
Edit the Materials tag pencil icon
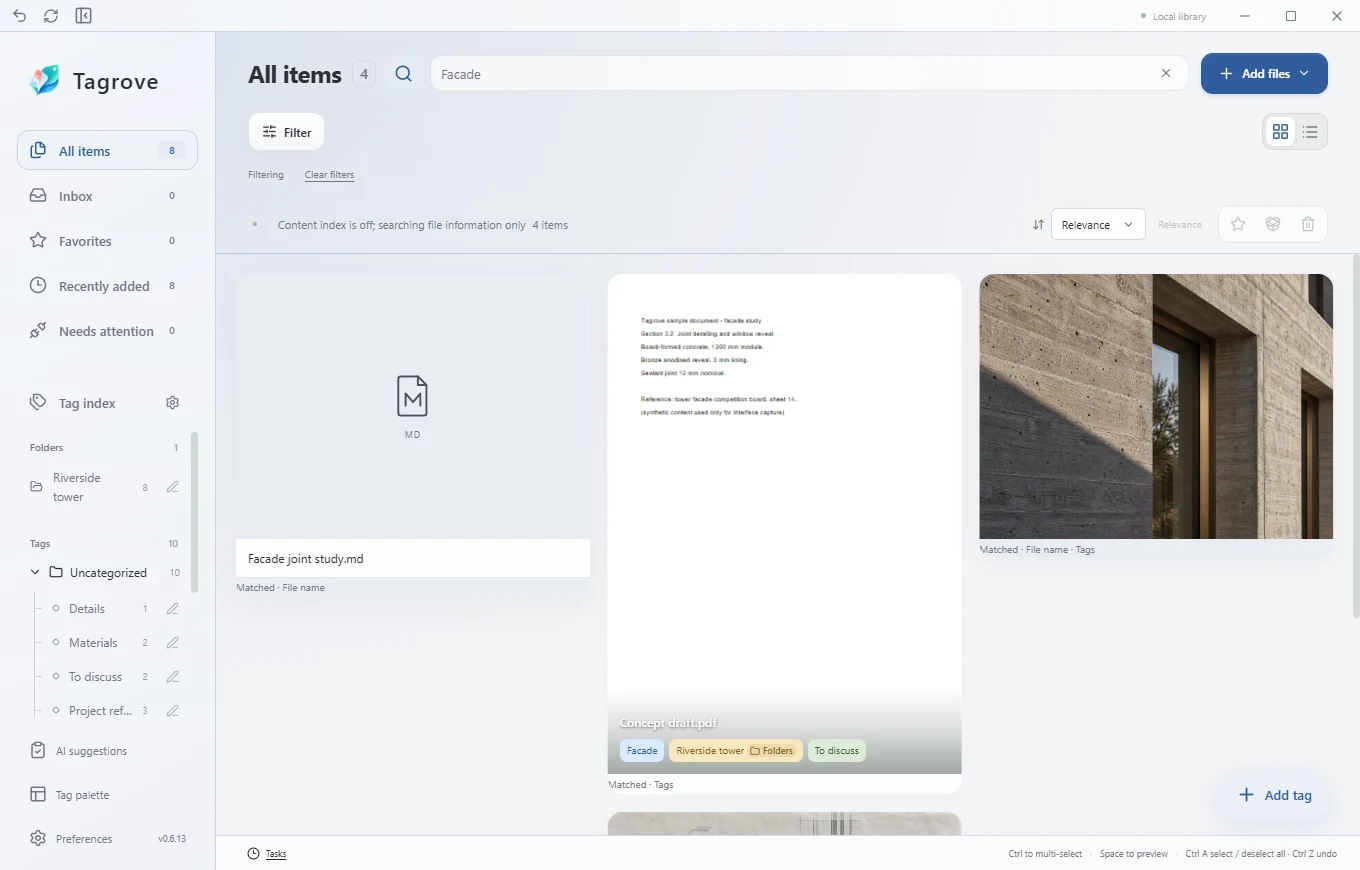point(172,643)
